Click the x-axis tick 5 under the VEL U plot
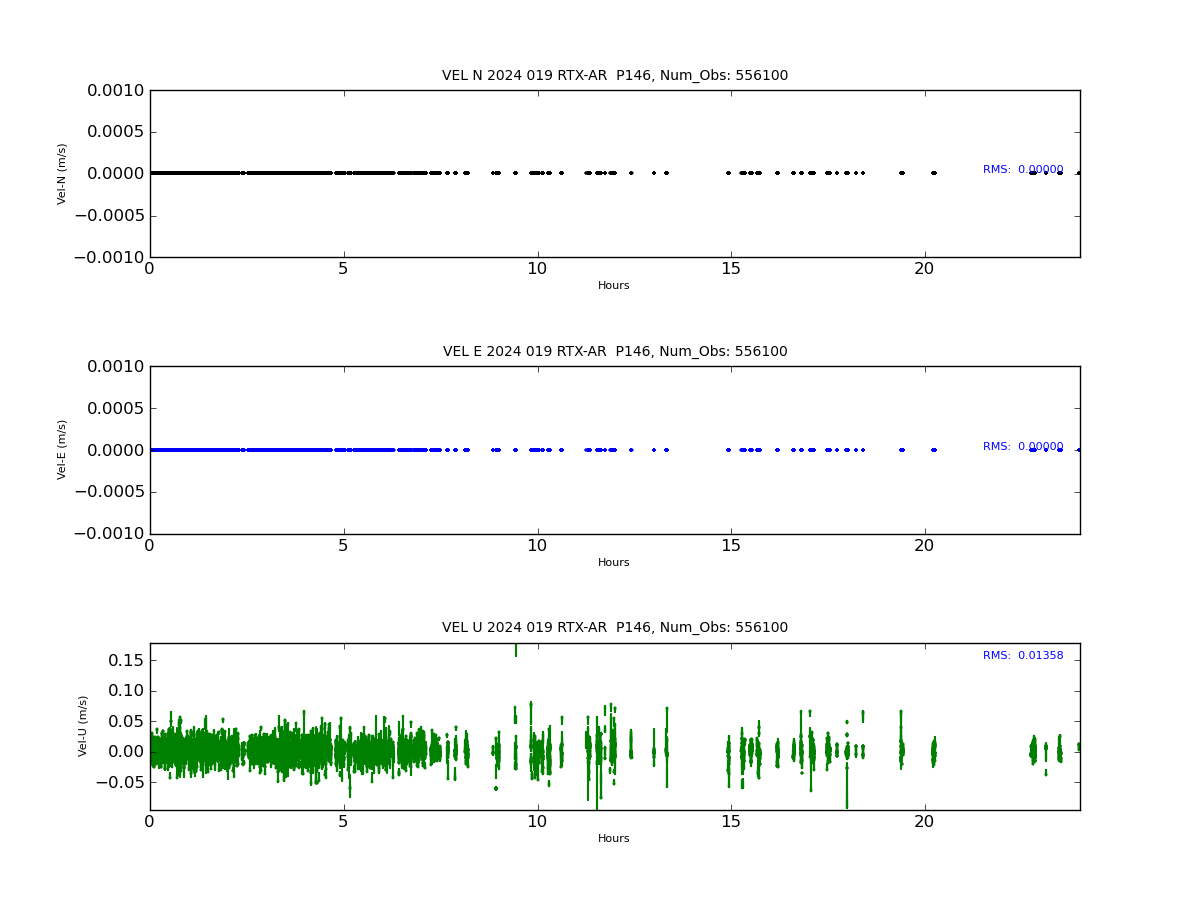The image size is (1200, 900). click(343, 822)
